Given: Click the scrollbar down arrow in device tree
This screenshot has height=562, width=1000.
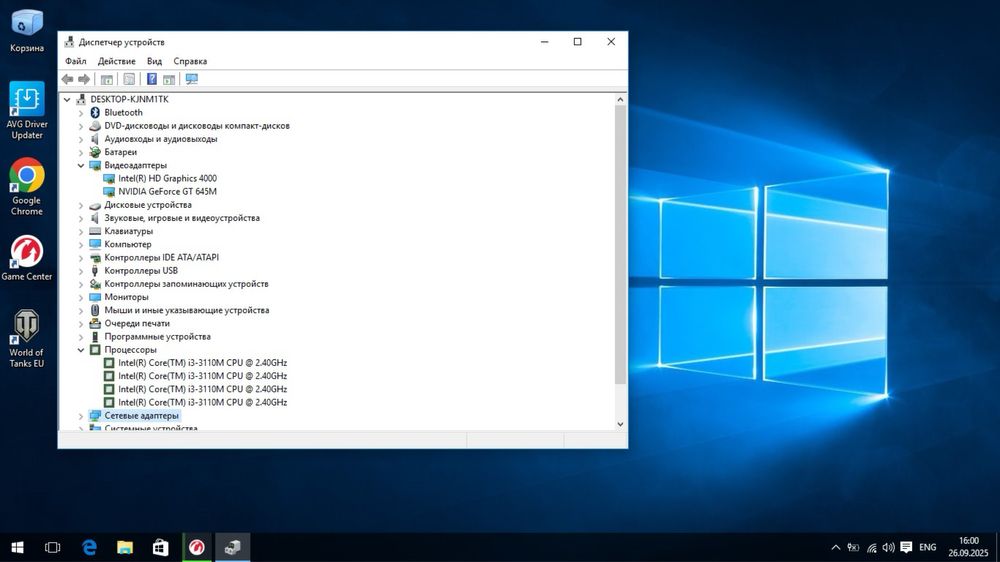Looking at the screenshot, I should click(621, 425).
